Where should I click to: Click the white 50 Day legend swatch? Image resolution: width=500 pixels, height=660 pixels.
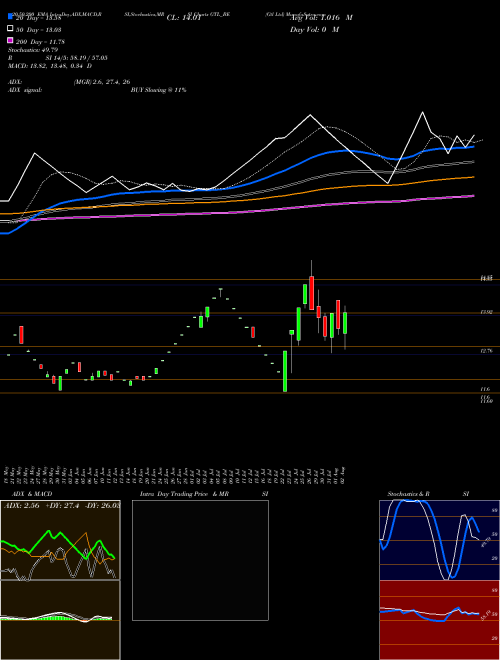(10, 29)
